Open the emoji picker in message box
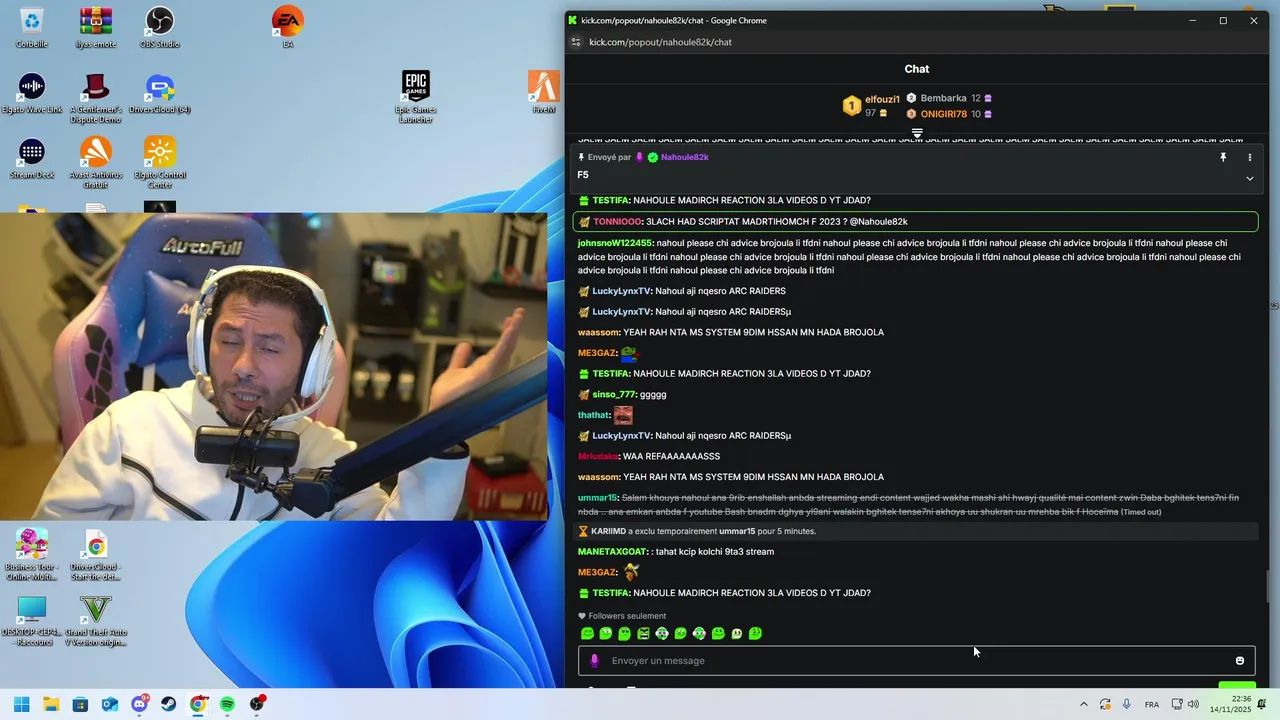This screenshot has height=720, width=1280. (x=1240, y=661)
